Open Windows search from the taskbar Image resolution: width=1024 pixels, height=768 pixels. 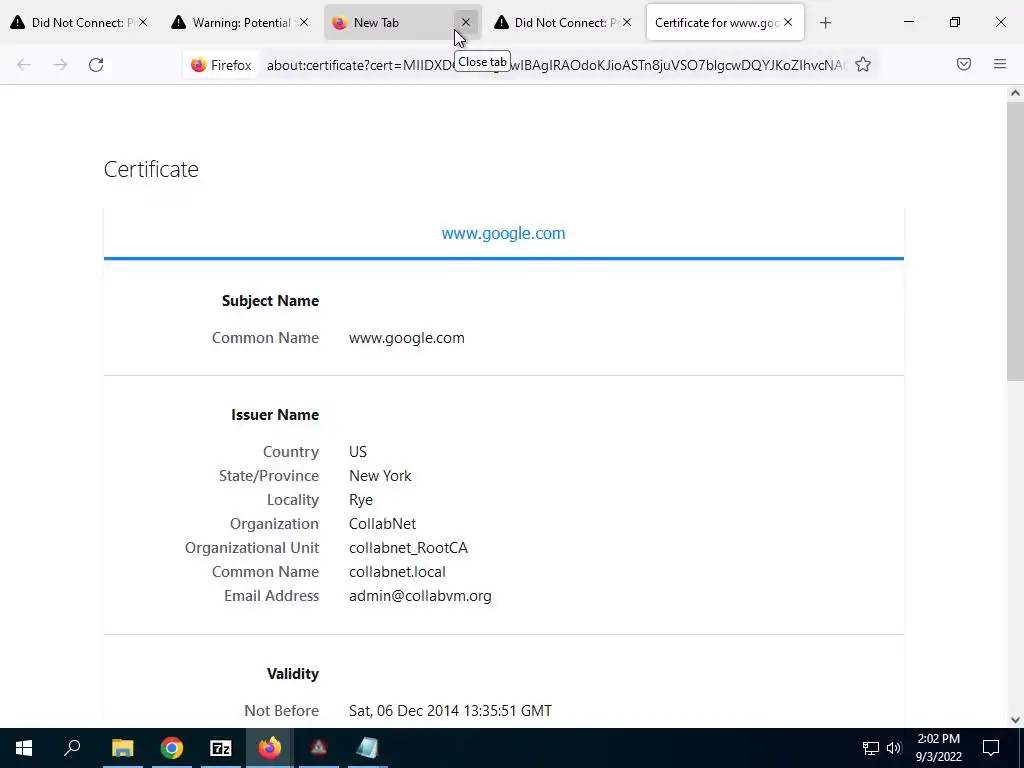(x=72, y=748)
